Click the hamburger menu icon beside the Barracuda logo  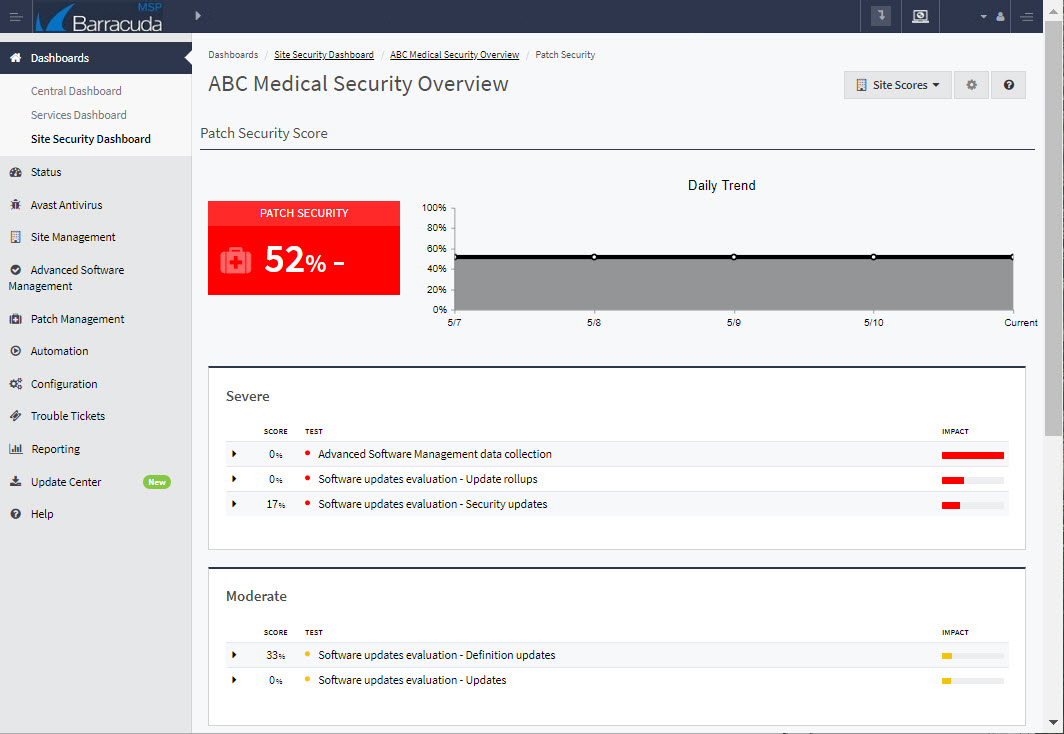pos(16,16)
